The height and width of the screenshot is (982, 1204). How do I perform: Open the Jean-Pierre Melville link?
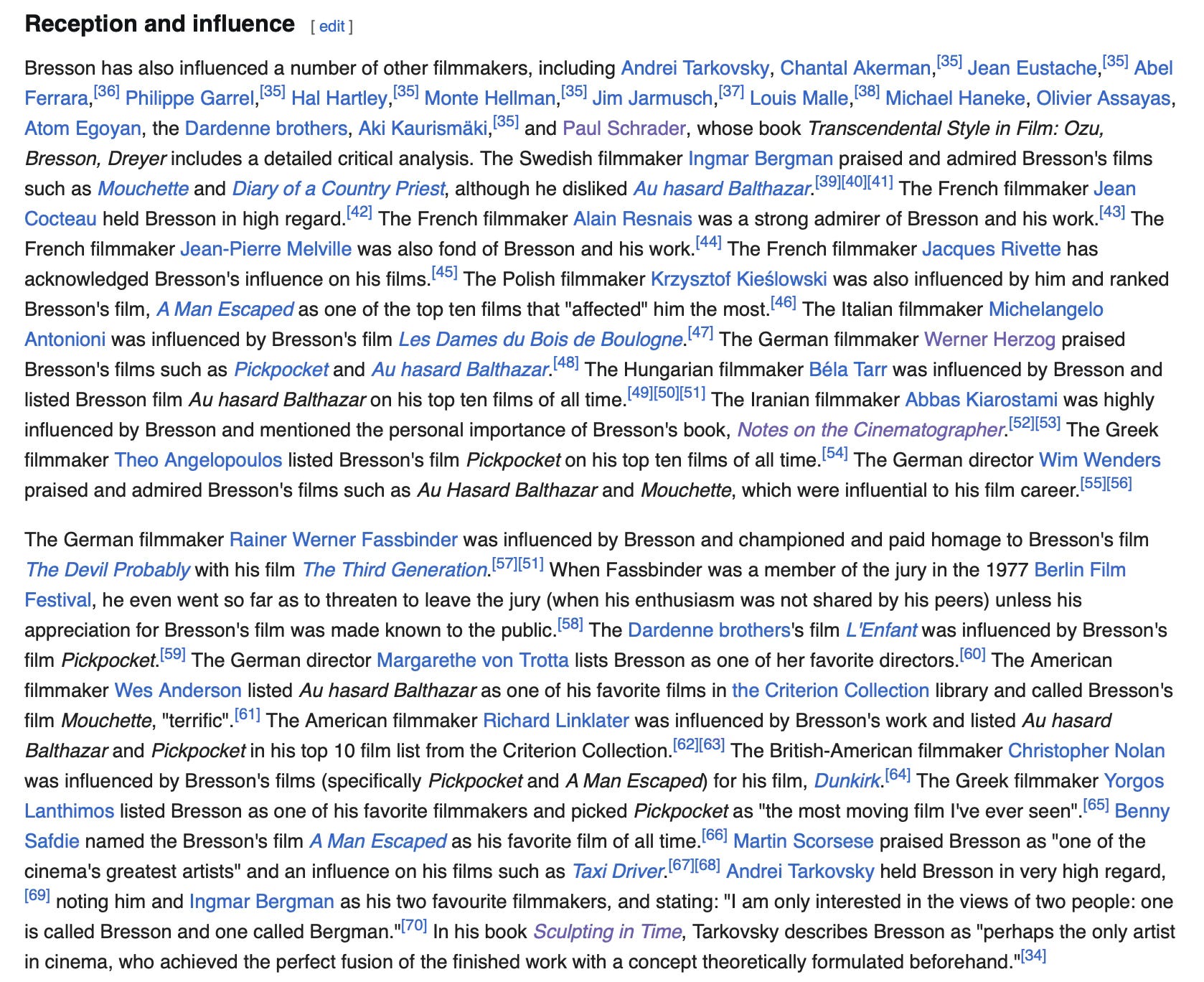266,249
